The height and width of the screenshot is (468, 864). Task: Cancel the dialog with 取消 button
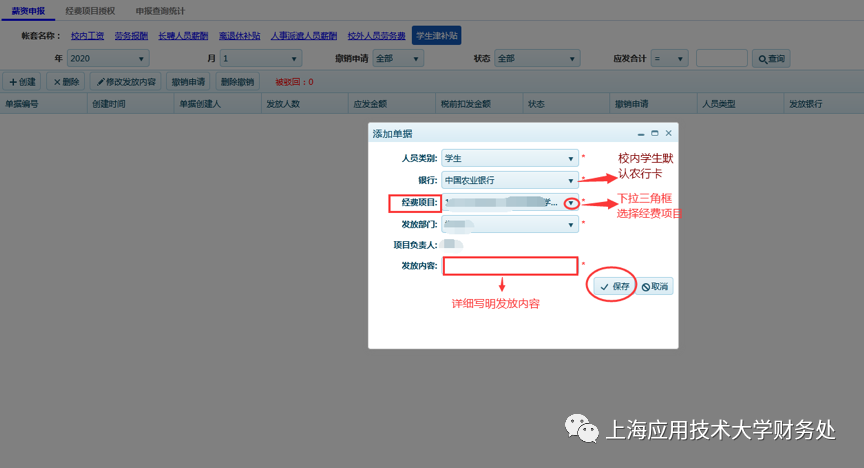[655, 286]
